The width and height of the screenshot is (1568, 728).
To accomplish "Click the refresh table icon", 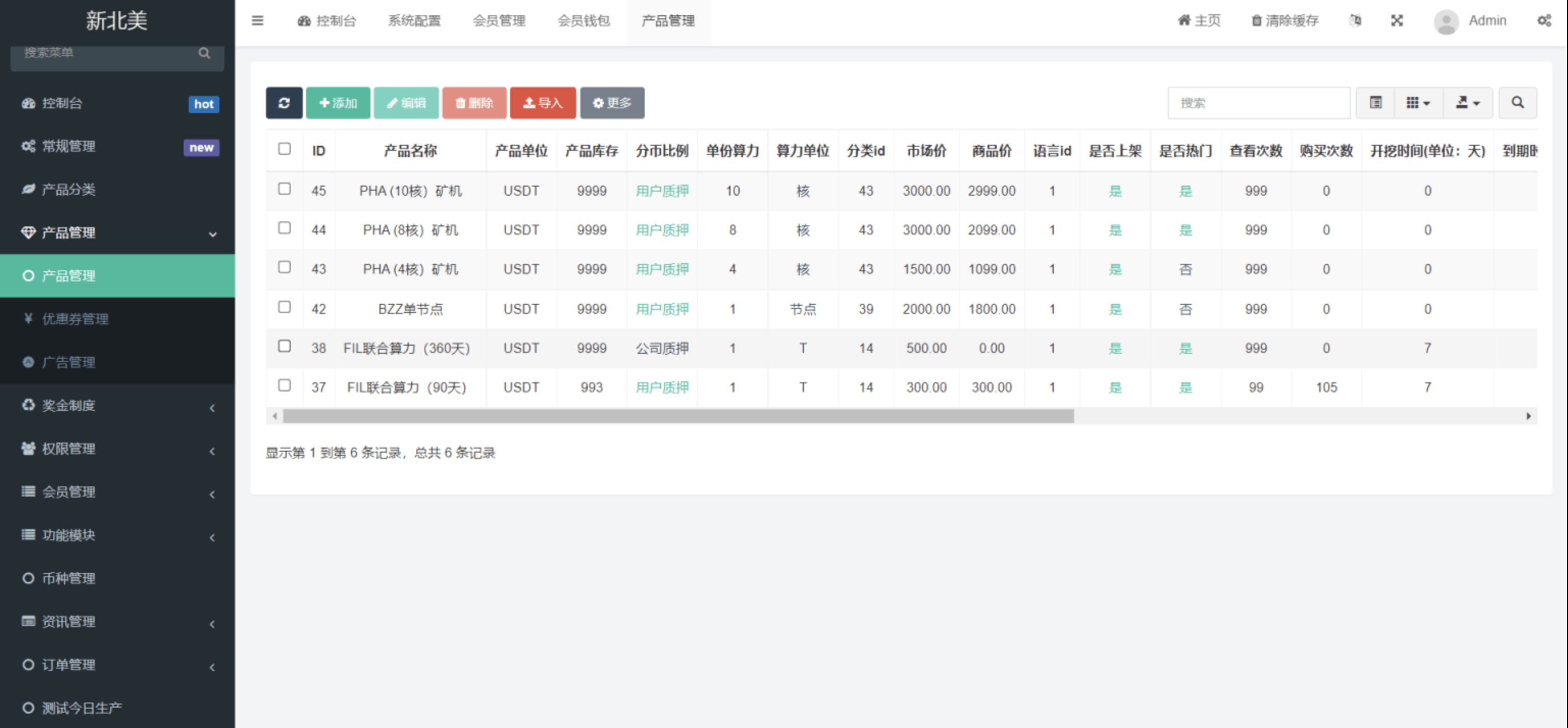I will [x=284, y=103].
